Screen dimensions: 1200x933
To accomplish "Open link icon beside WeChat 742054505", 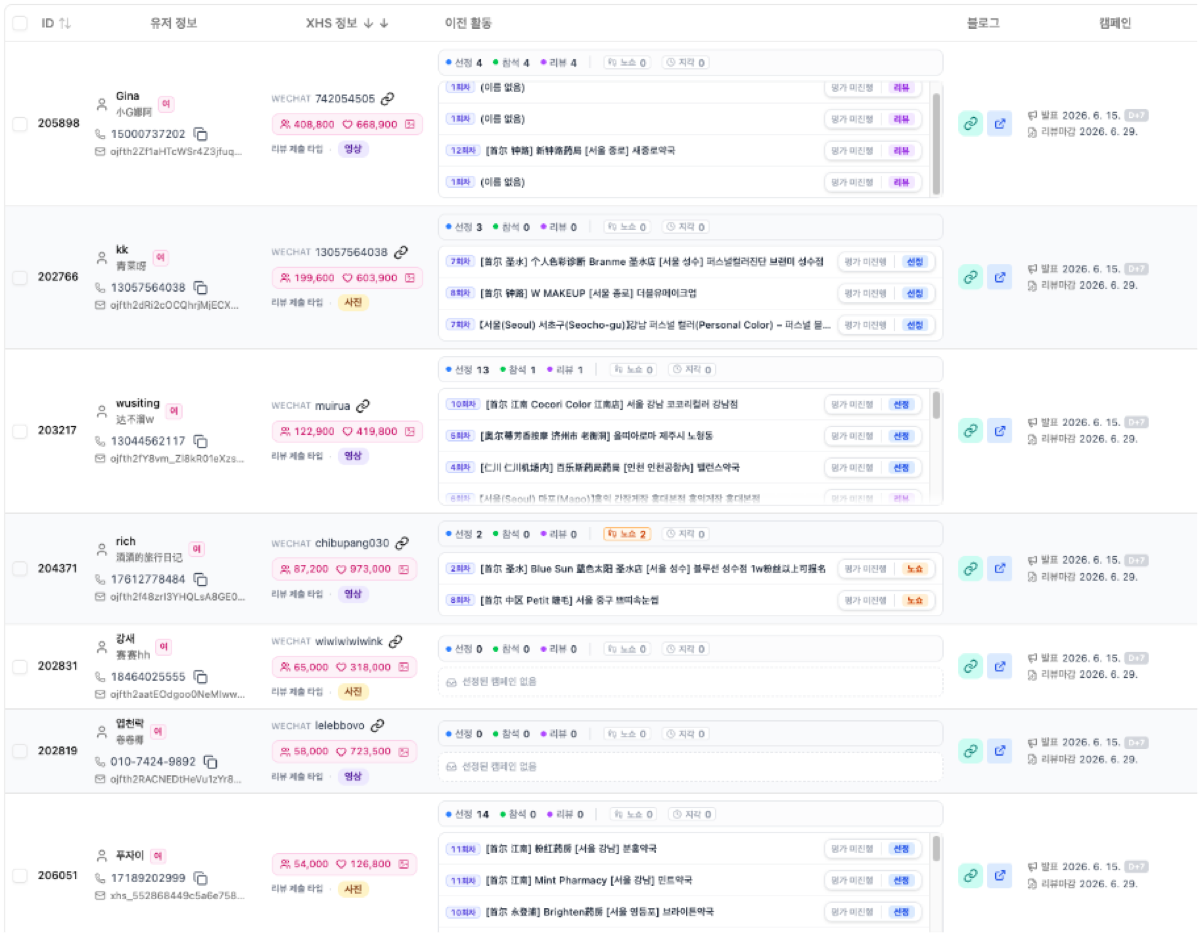I will point(388,99).
